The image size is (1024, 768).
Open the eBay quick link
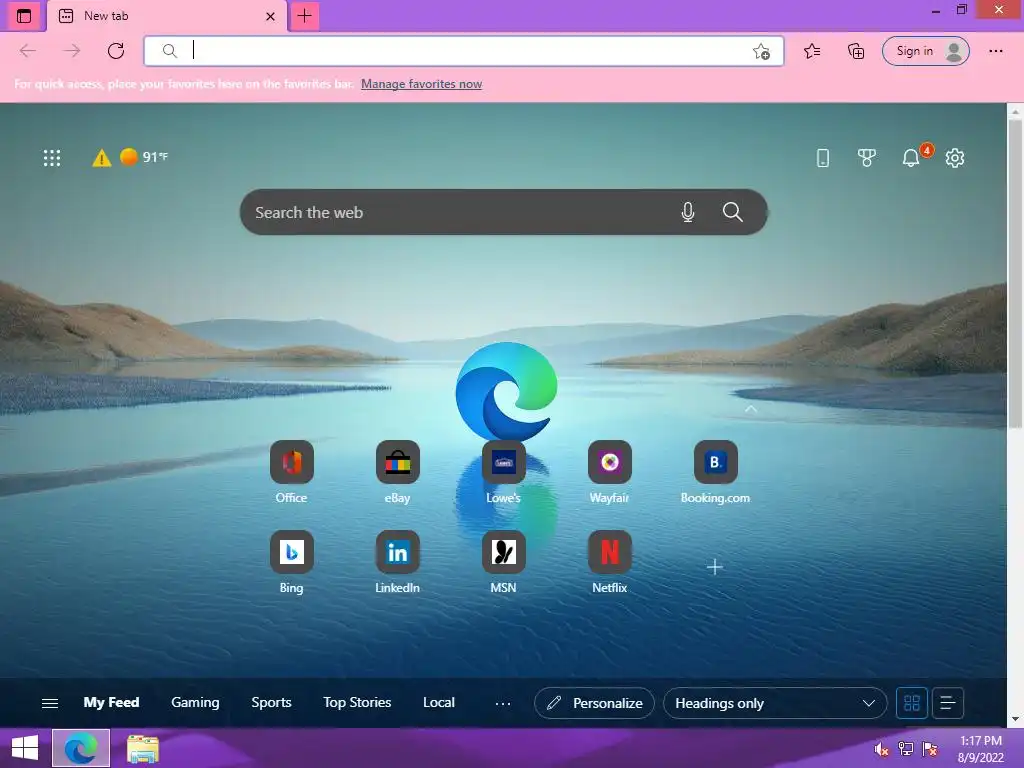(397, 472)
